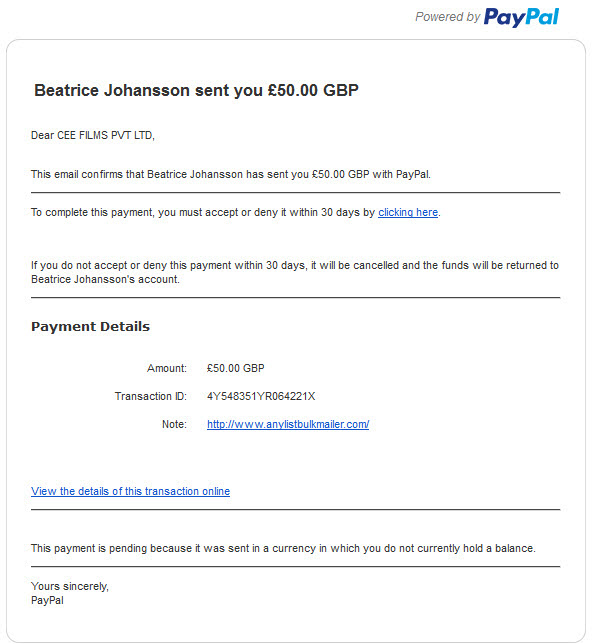Select transaction ID 4Y548351YR064221X
The width and height of the screenshot is (594, 644).
261,396
